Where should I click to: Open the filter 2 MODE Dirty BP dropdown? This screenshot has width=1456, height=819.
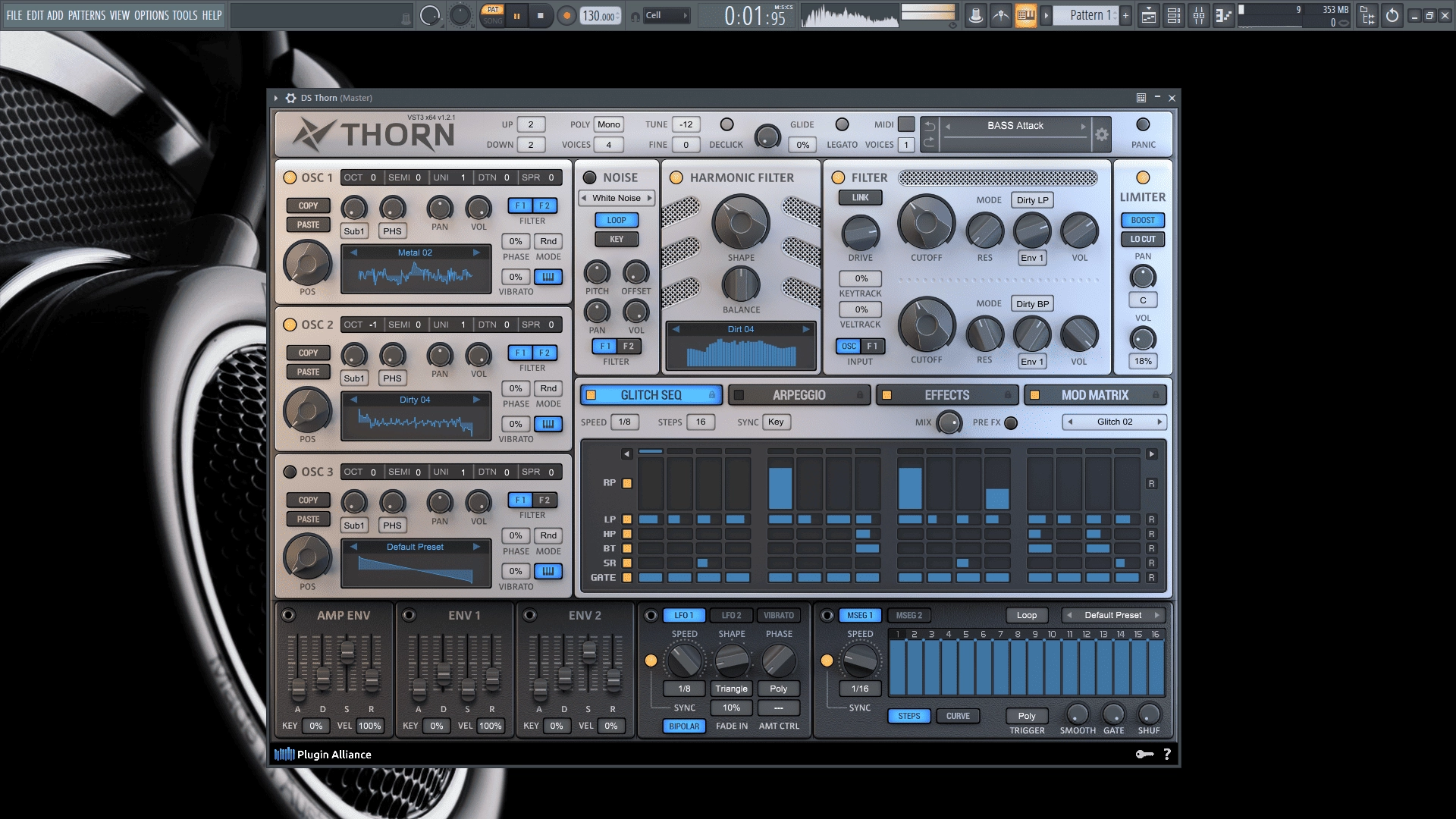pyautogui.click(x=1032, y=304)
